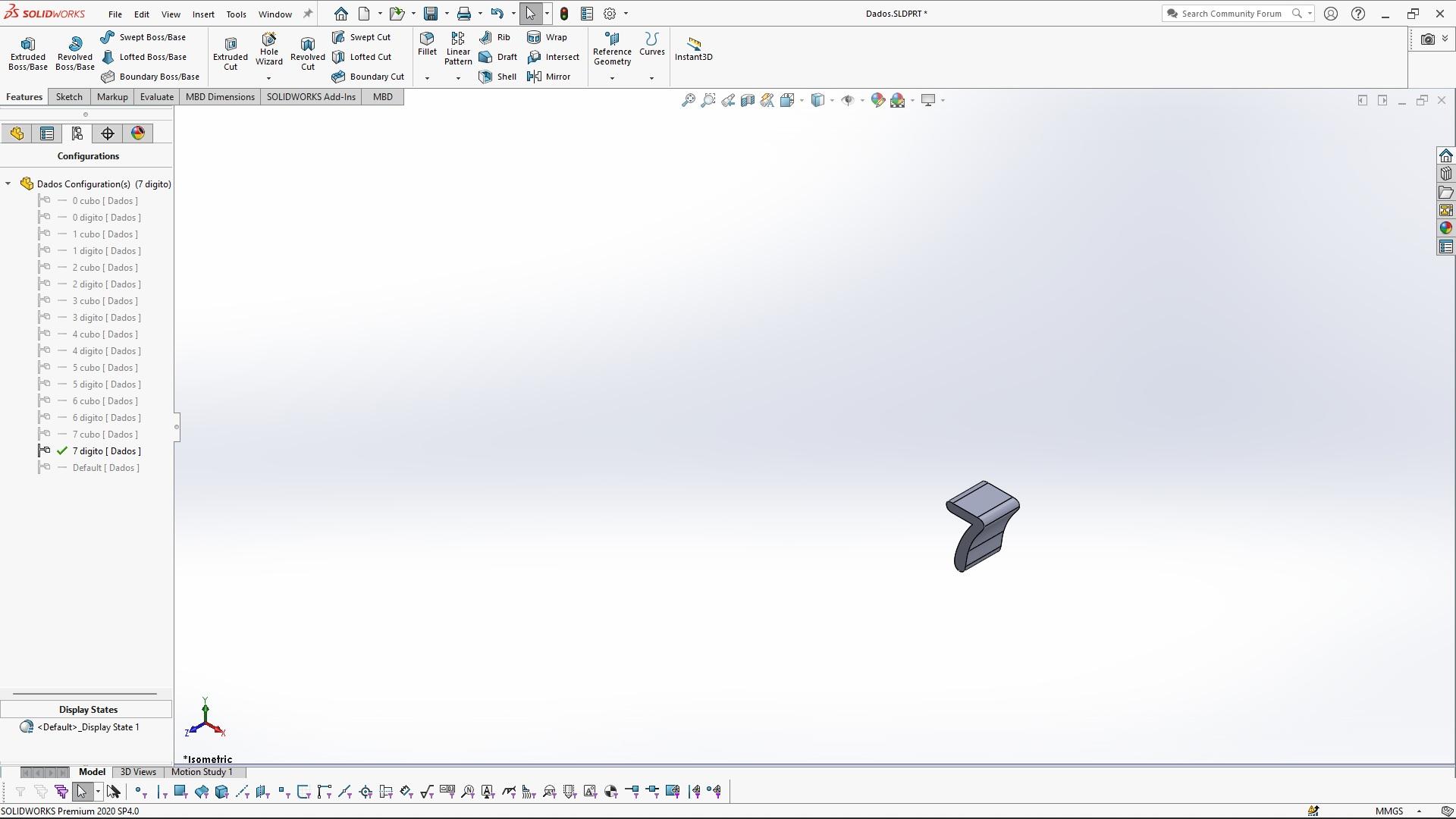Open the units MMGS dropdown
Image resolution: width=1456 pixels, height=819 pixels.
(1398, 811)
